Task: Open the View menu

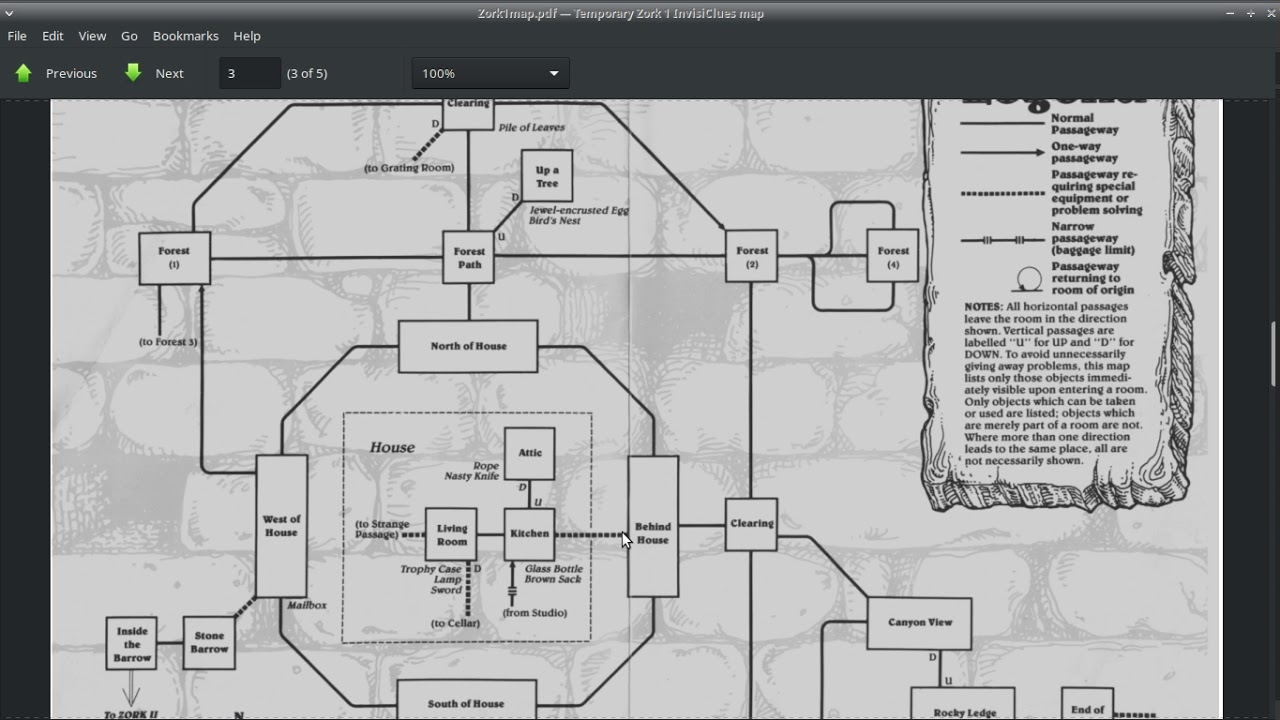Action: [x=92, y=36]
